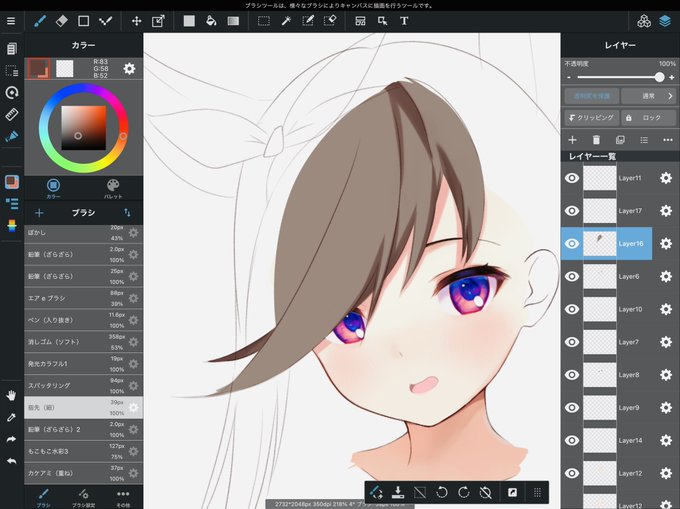Open settings gear for エアーブラシ brush

point(134,298)
